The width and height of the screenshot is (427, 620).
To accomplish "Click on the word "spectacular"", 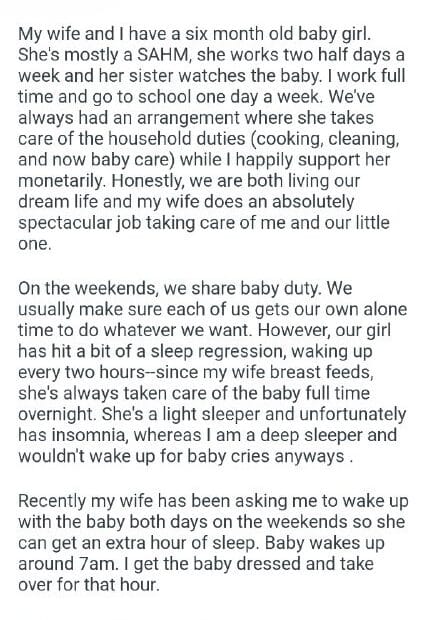I will pyautogui.click(x=65, y=223).
